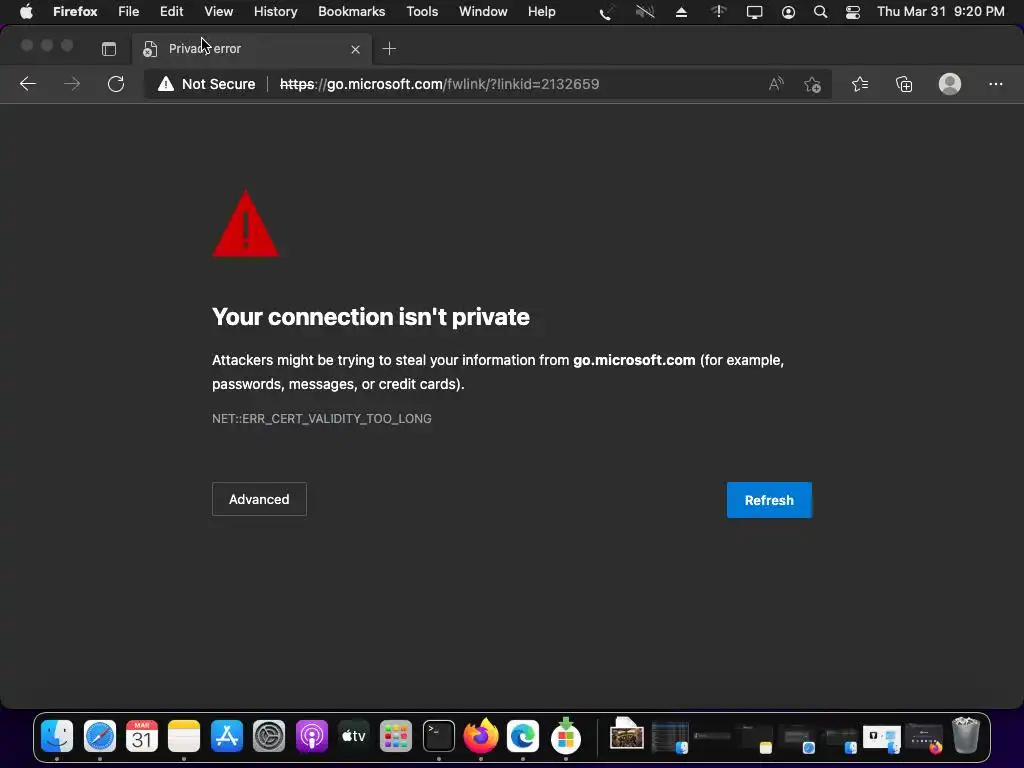
Task: Open the Favorites list icon
Action: (860, 84)
